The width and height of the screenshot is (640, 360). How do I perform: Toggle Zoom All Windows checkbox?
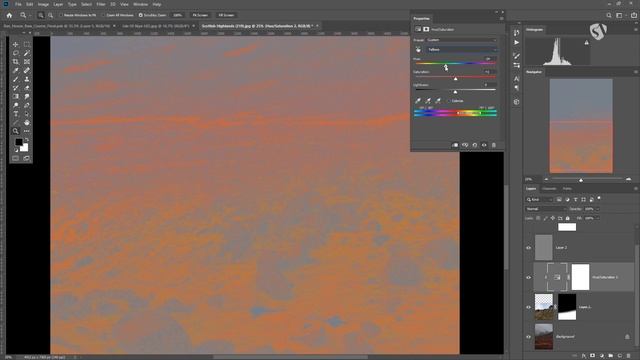pyautogui.click(x=104, y=15)
